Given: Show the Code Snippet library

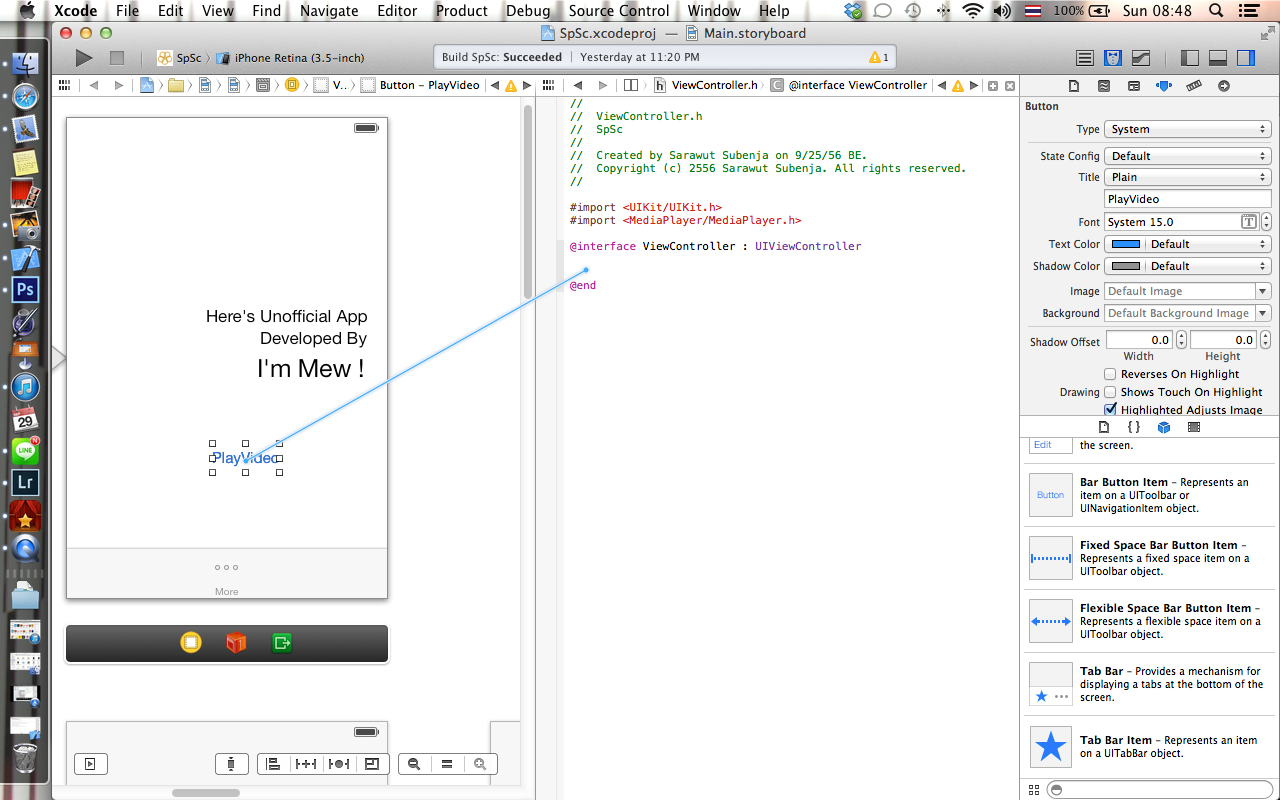Looking at the screenshot, I should tap(1134, 427).
